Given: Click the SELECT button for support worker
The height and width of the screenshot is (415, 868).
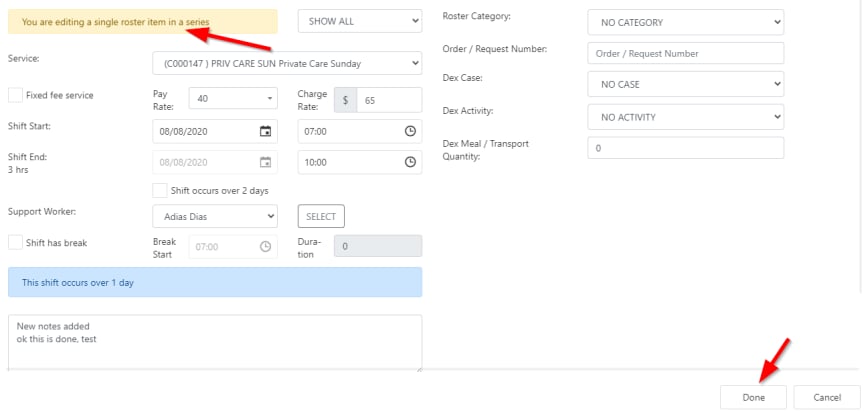Looking at the screenshot, I should pos(321,216).
